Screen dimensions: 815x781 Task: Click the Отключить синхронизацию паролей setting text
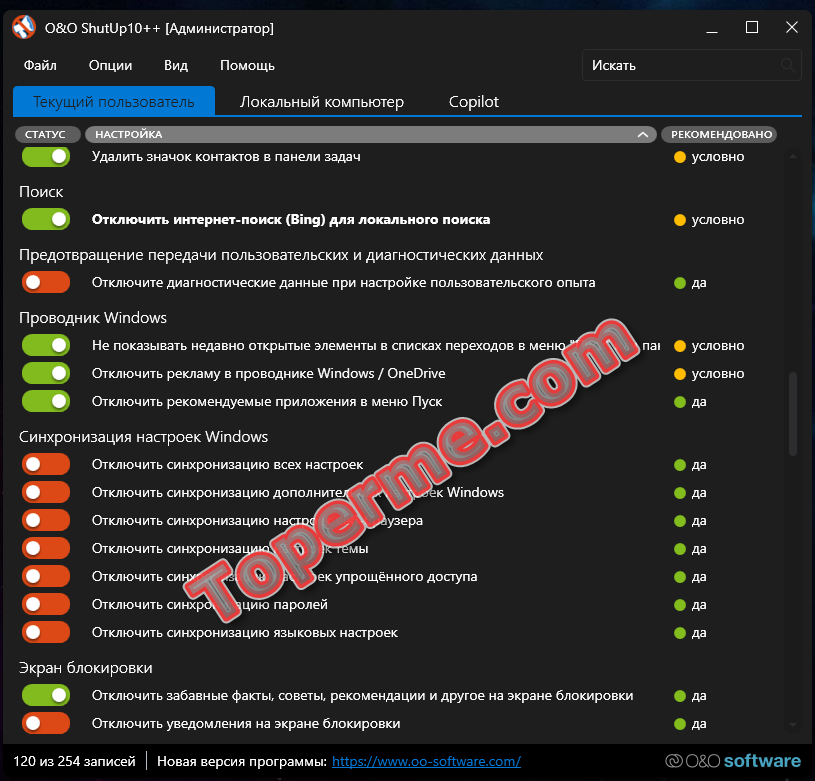(x=209, y=604)
